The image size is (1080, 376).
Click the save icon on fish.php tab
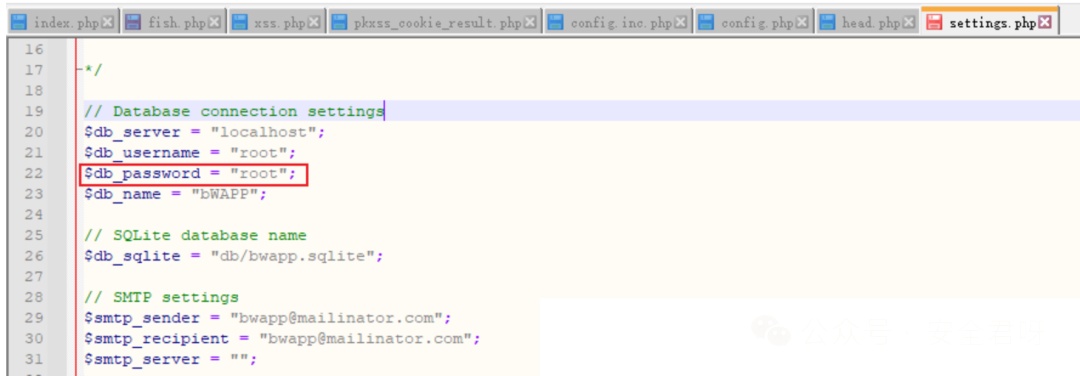133,23
